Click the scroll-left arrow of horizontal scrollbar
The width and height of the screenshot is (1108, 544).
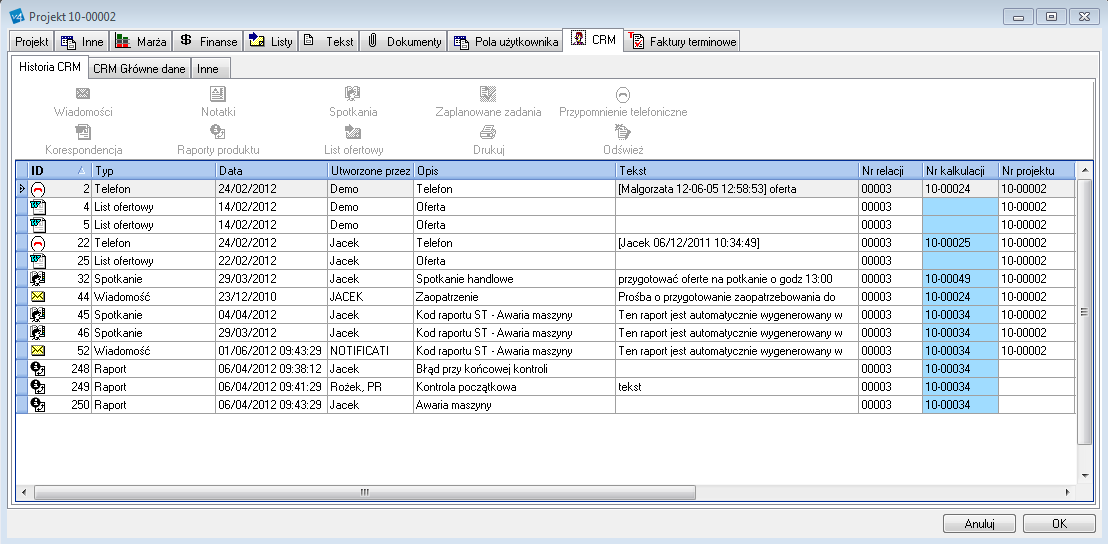click(24, 492)
